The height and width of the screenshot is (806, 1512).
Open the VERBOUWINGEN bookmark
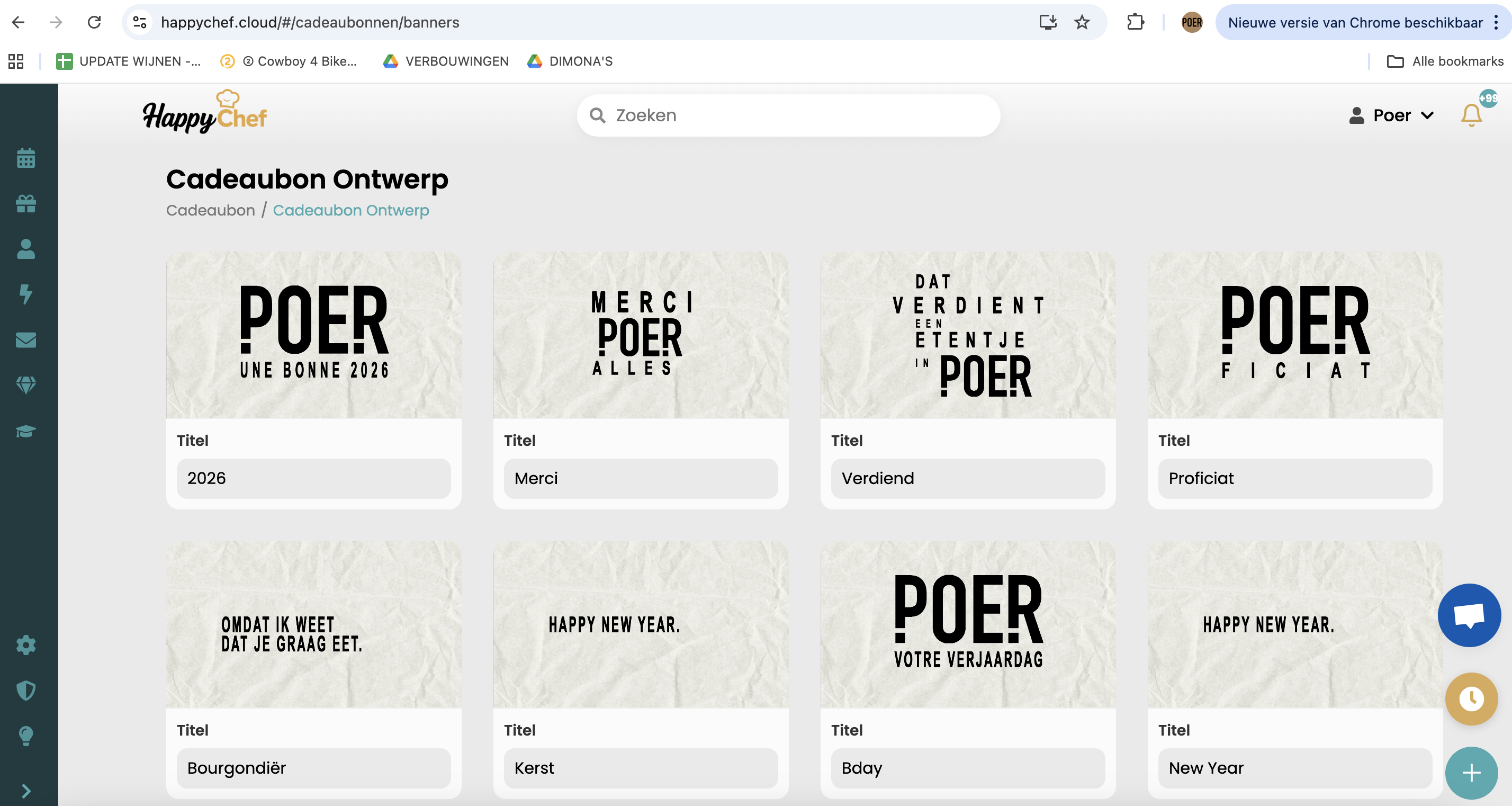446,61
